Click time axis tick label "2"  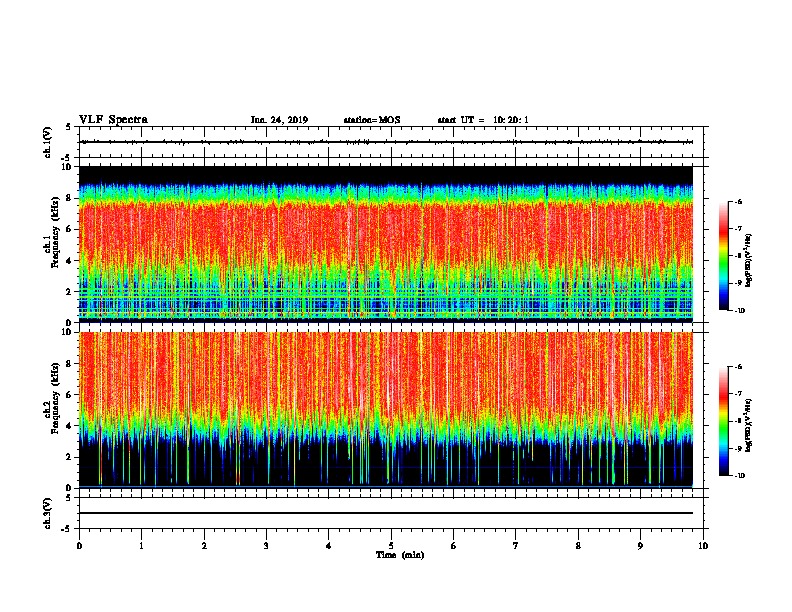coord(204,546)
